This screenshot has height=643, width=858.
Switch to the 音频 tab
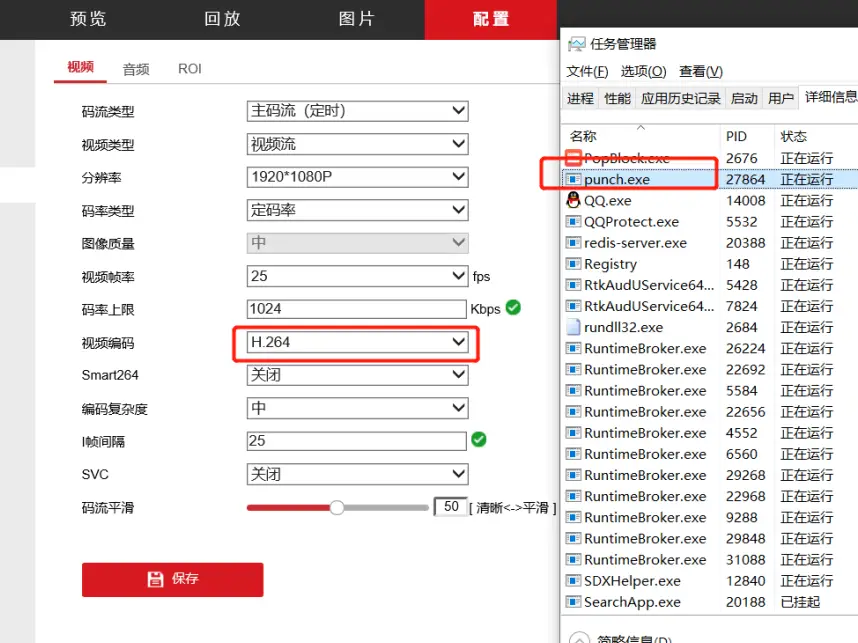pos(136,69)
